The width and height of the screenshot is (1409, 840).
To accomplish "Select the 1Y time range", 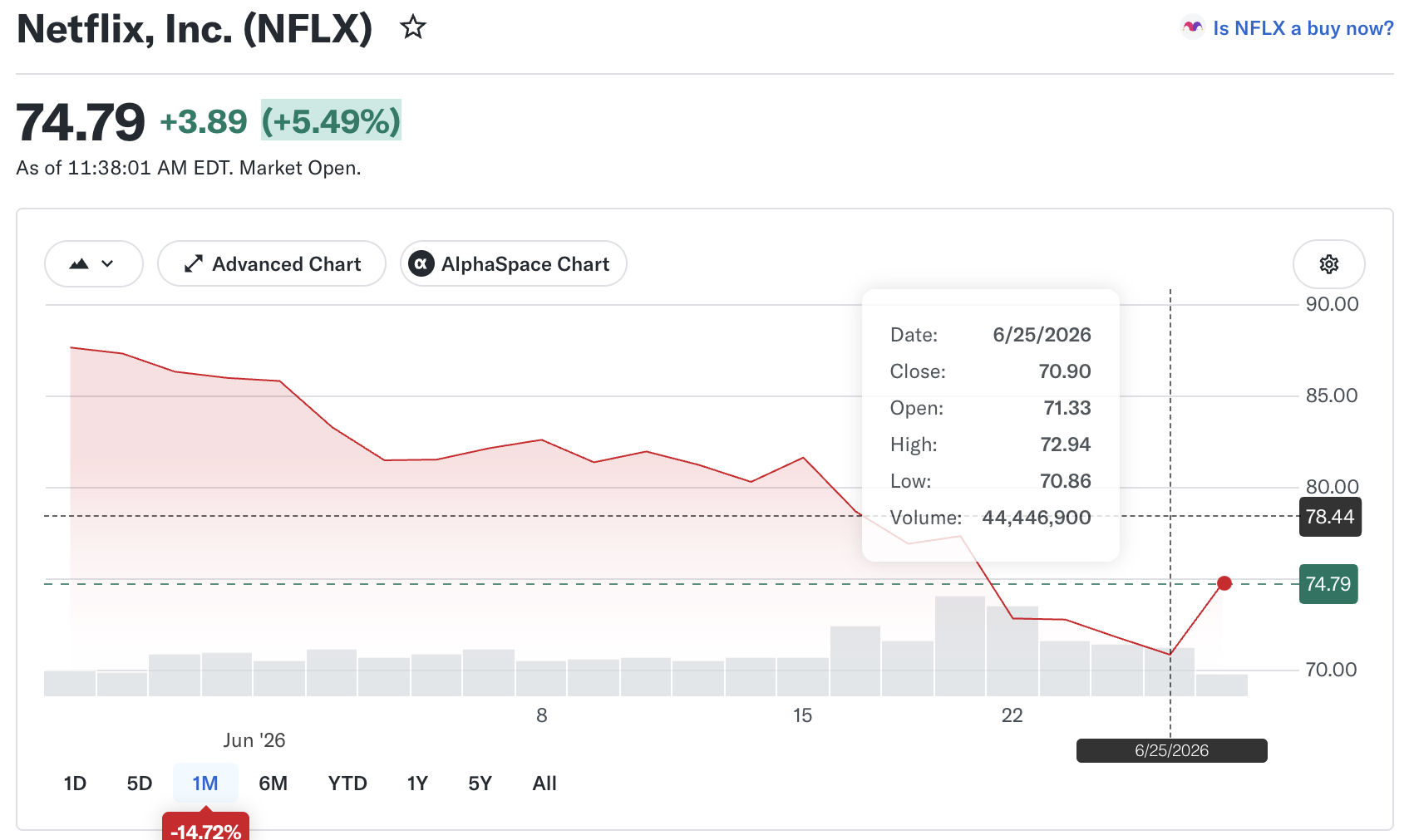I will click(417, 784).
